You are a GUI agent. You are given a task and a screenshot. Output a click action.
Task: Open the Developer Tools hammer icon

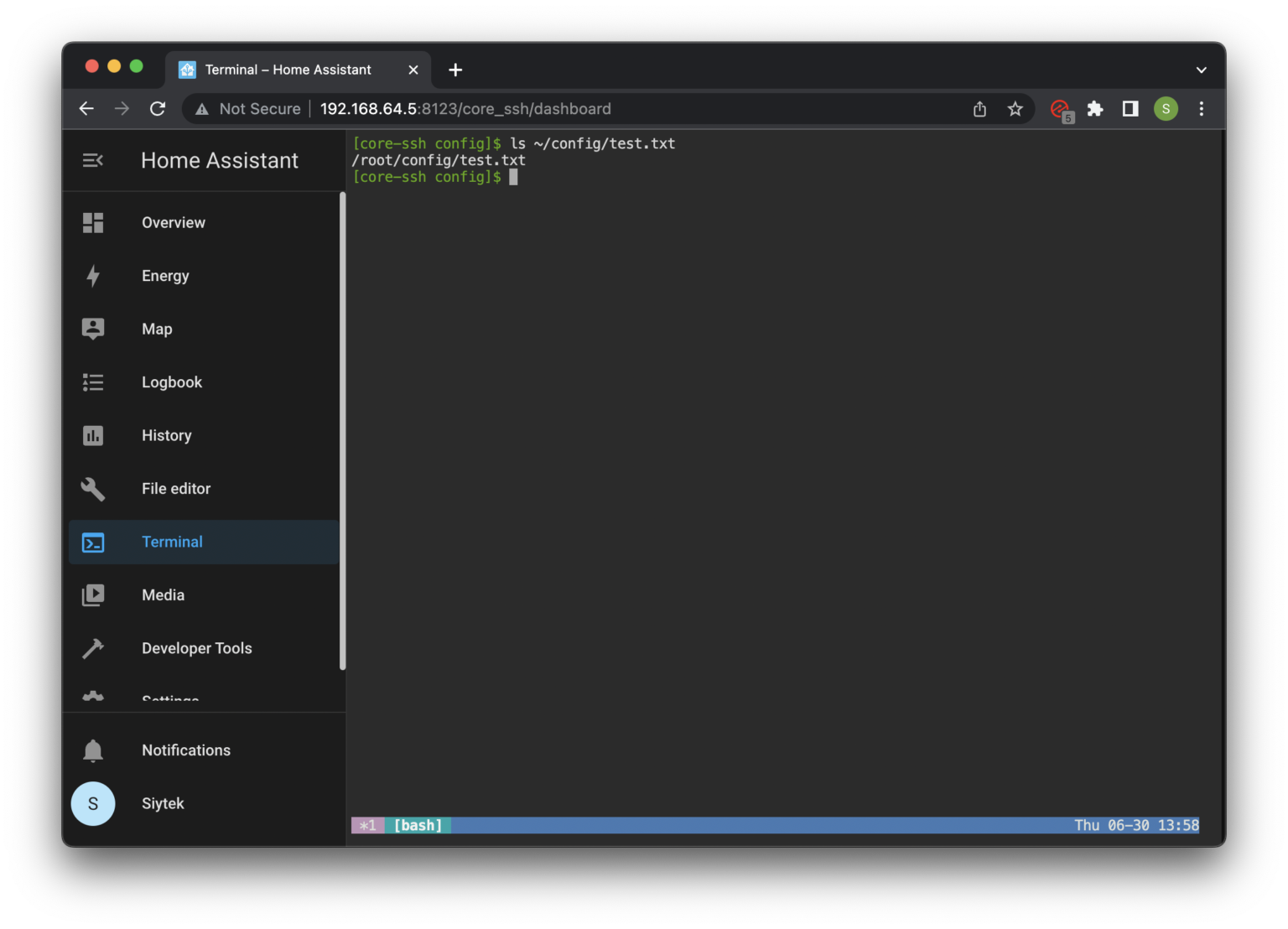tap(92, 647)
